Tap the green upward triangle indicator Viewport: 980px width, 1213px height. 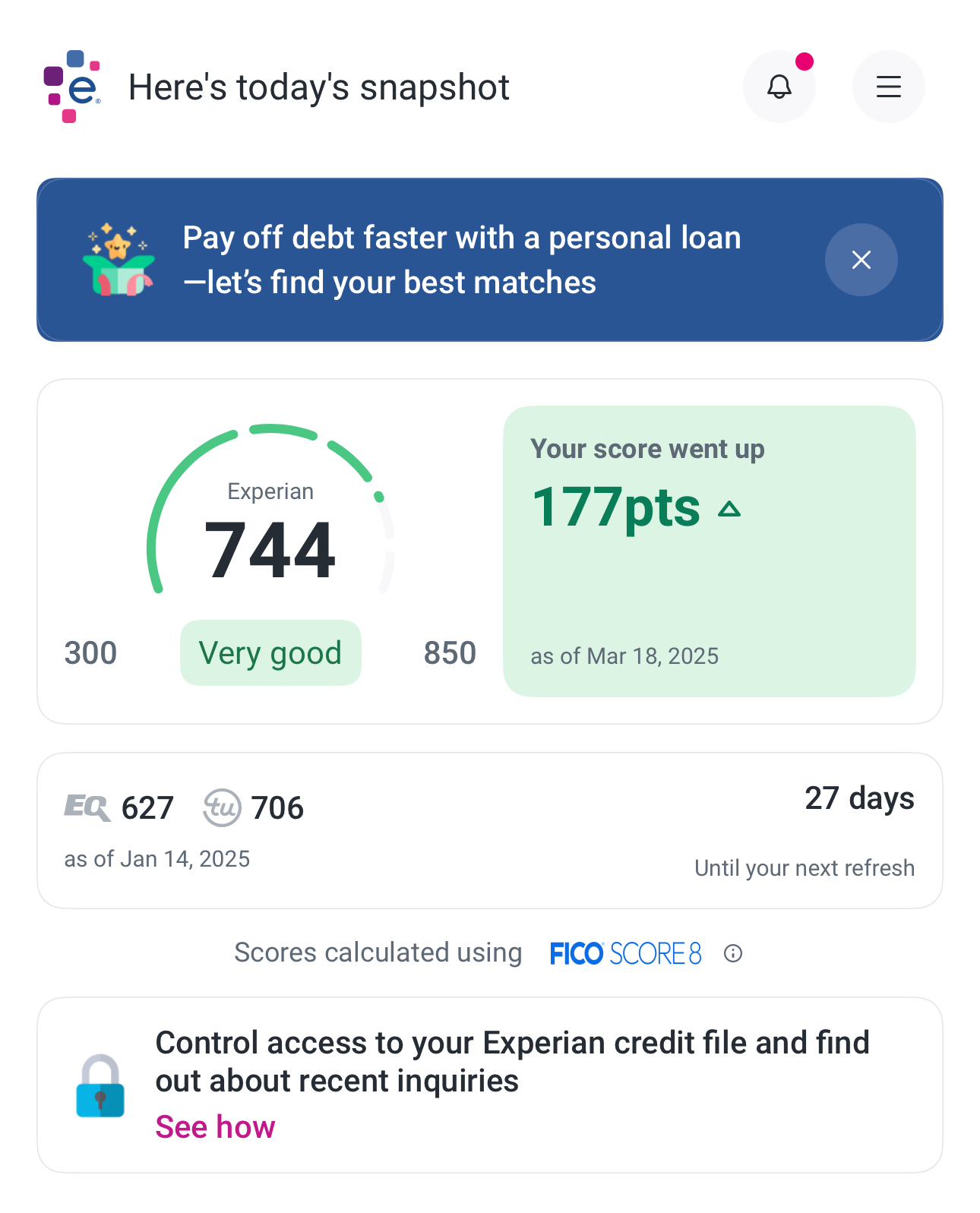[729, 509]
